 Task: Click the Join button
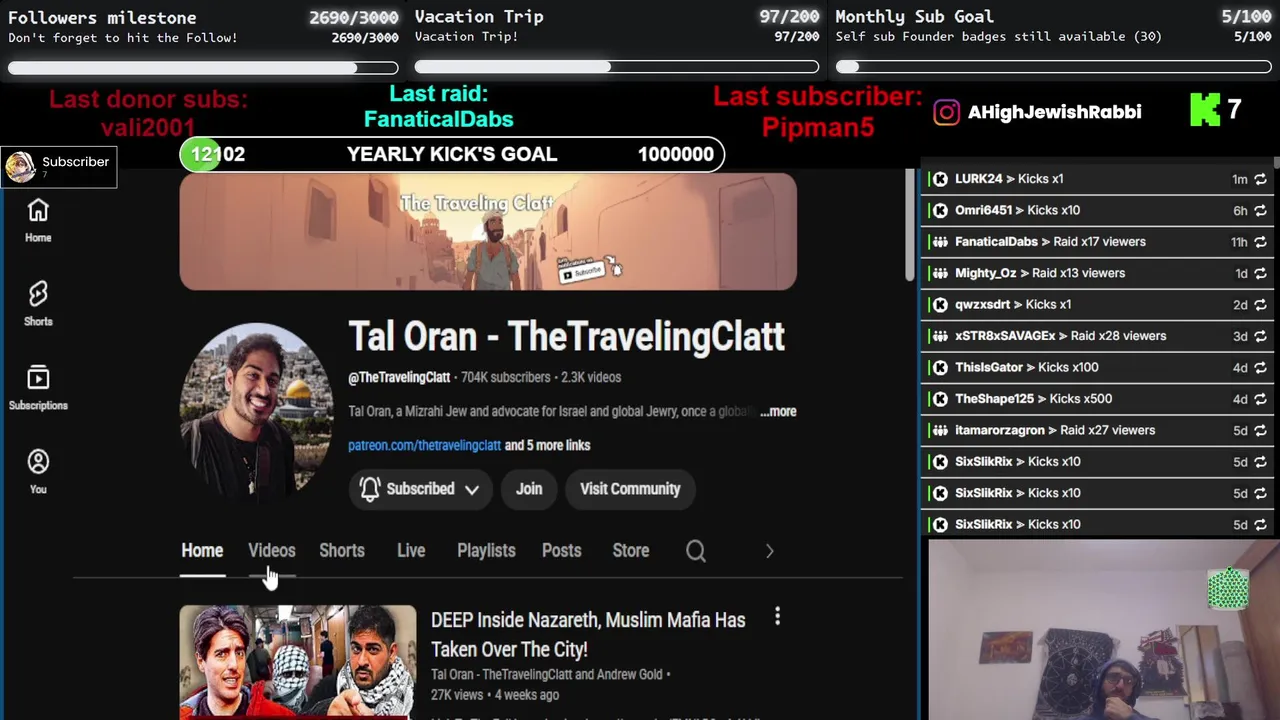(529, 489)
